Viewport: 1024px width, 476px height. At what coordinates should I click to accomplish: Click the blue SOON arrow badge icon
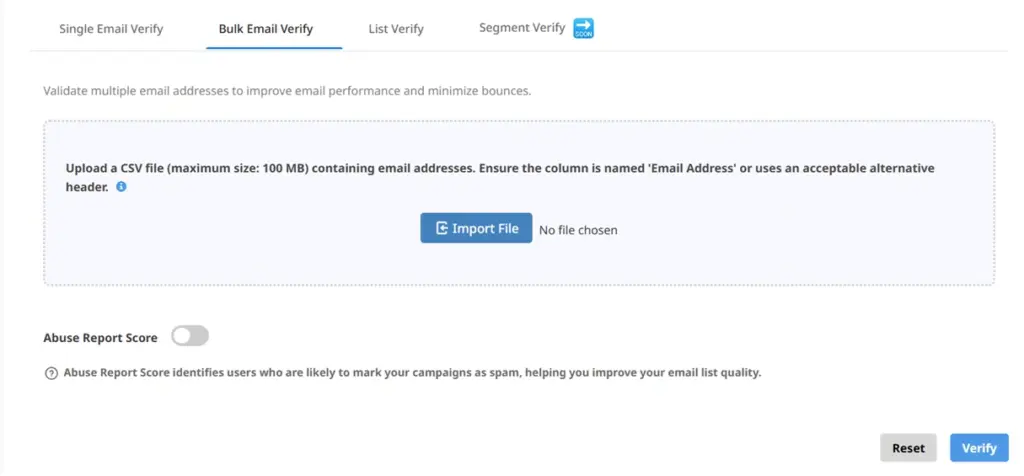click(583, 28)
